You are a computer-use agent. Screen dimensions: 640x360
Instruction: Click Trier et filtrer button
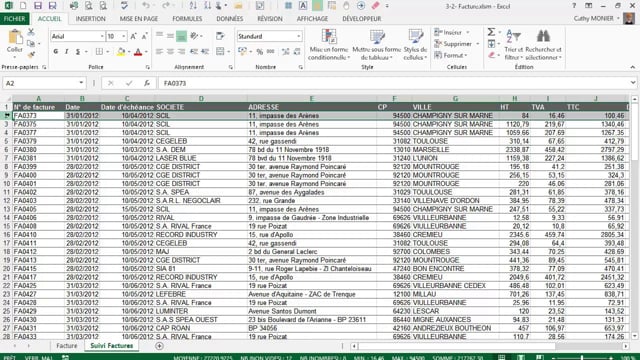click(x=513, y=44)
